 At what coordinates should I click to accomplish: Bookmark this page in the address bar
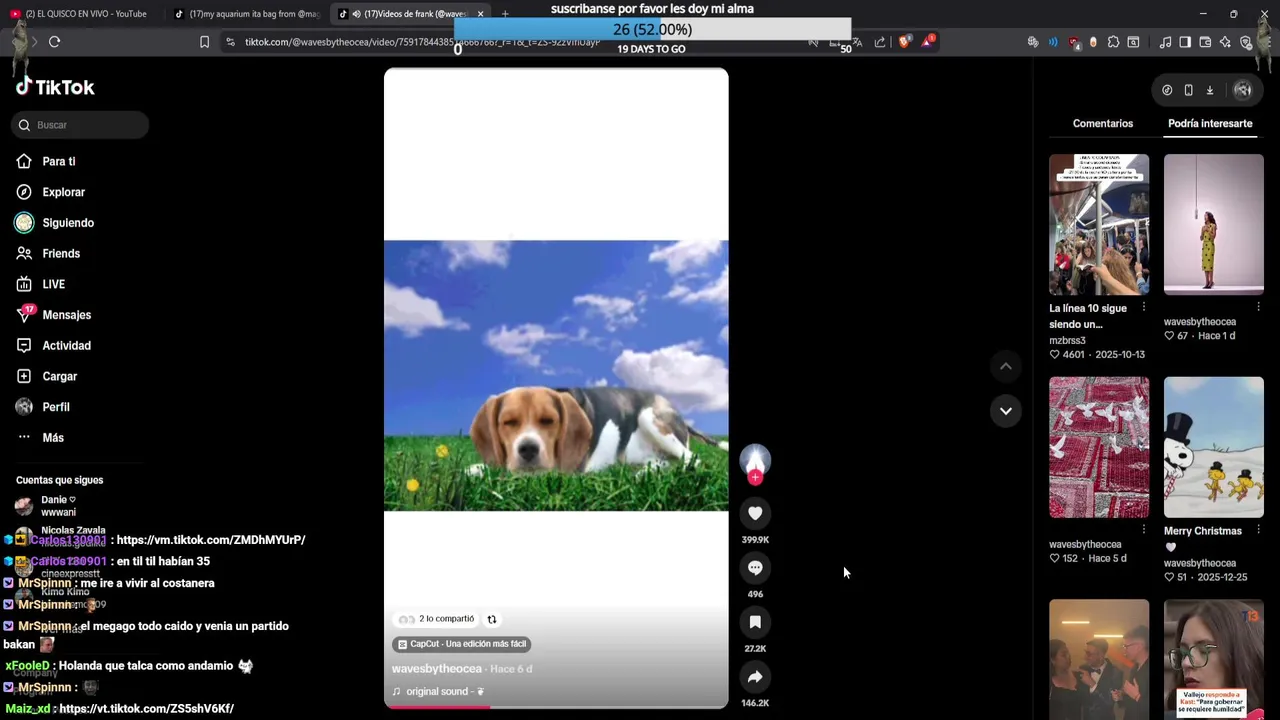(x=204, y=42)
